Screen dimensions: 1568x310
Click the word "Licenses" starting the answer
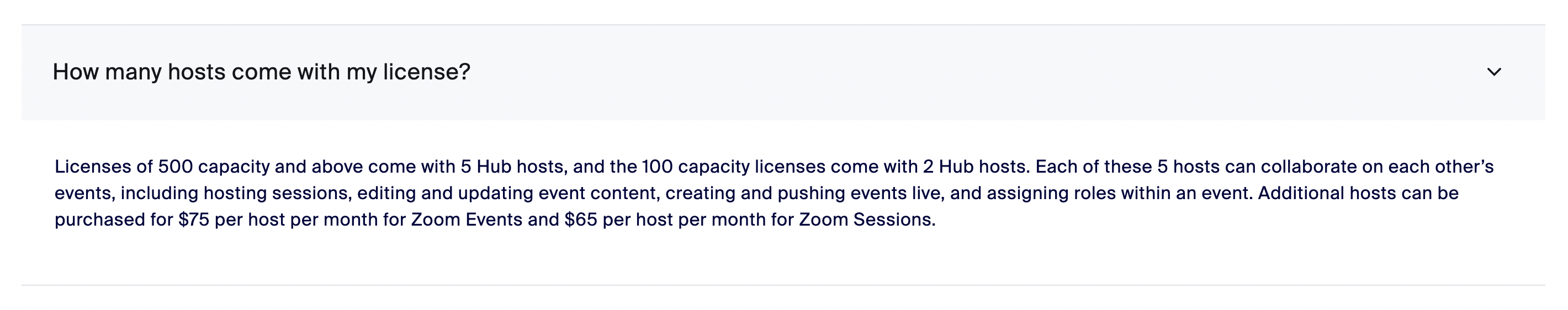[93, 167]
